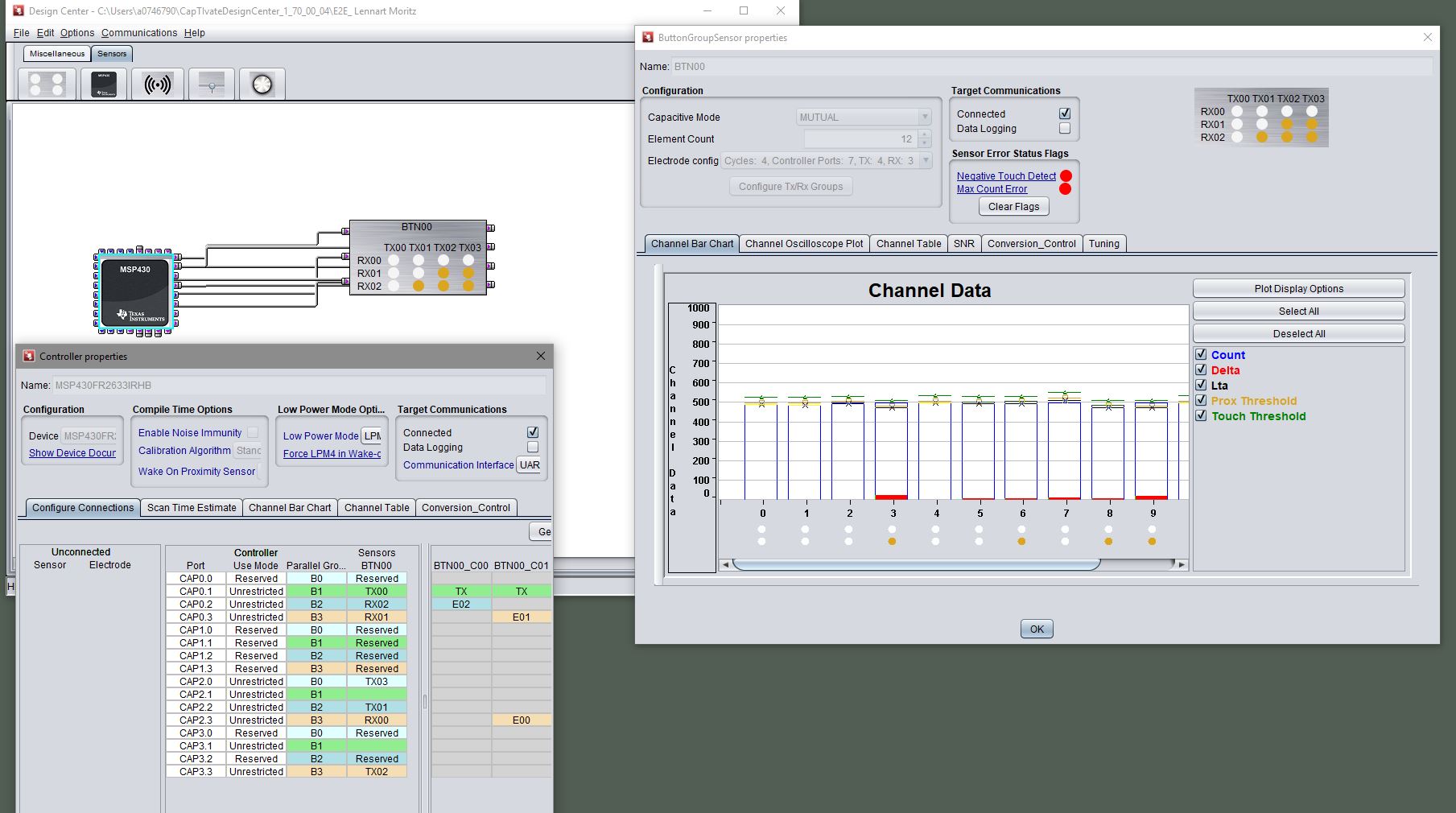This screenshot has height=813, width=1456.
Task: Select the MSP430 controller icon in the palette
Action: [104, 84]
